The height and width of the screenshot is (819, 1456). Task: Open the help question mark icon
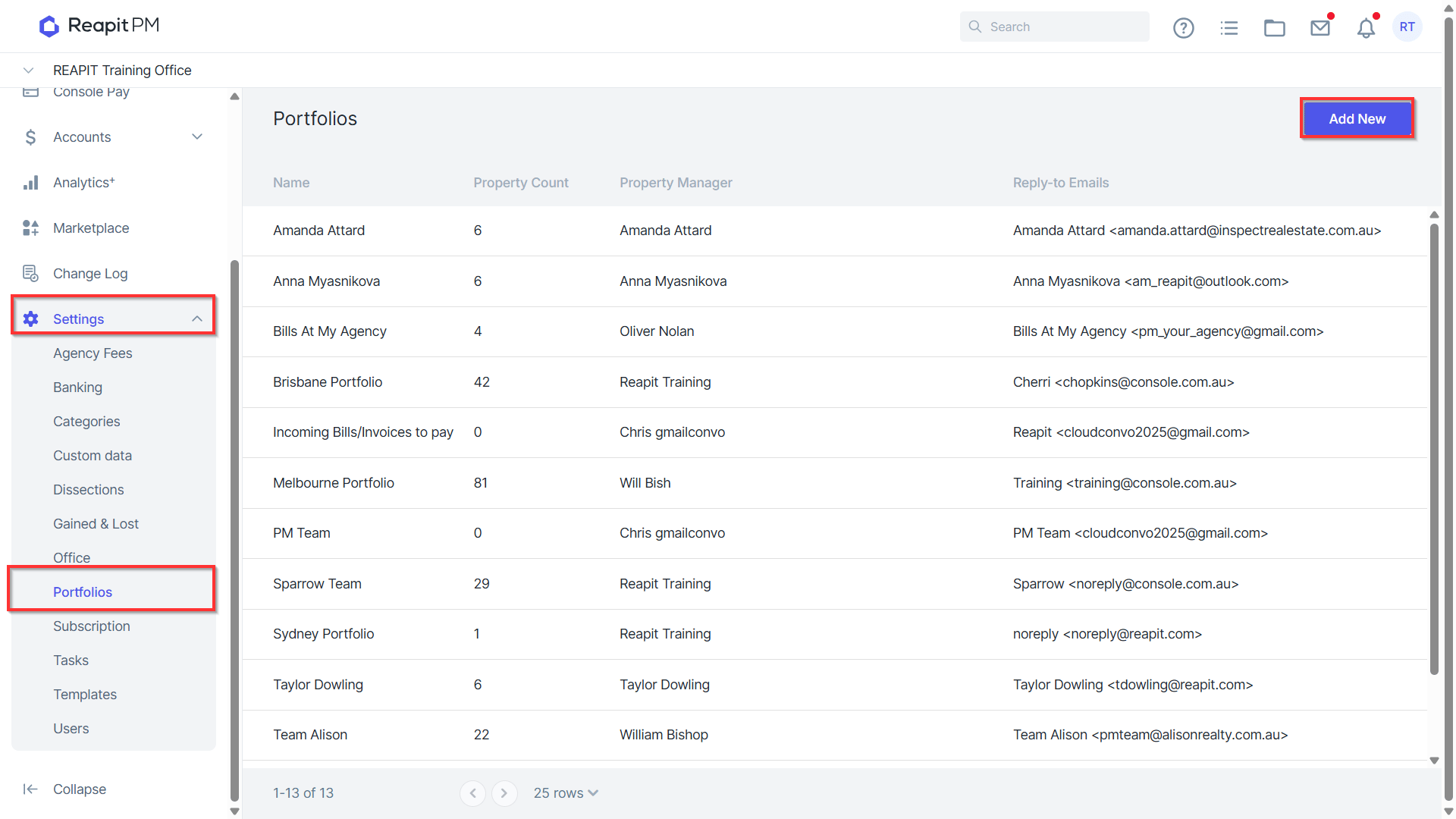point(1183,28)
